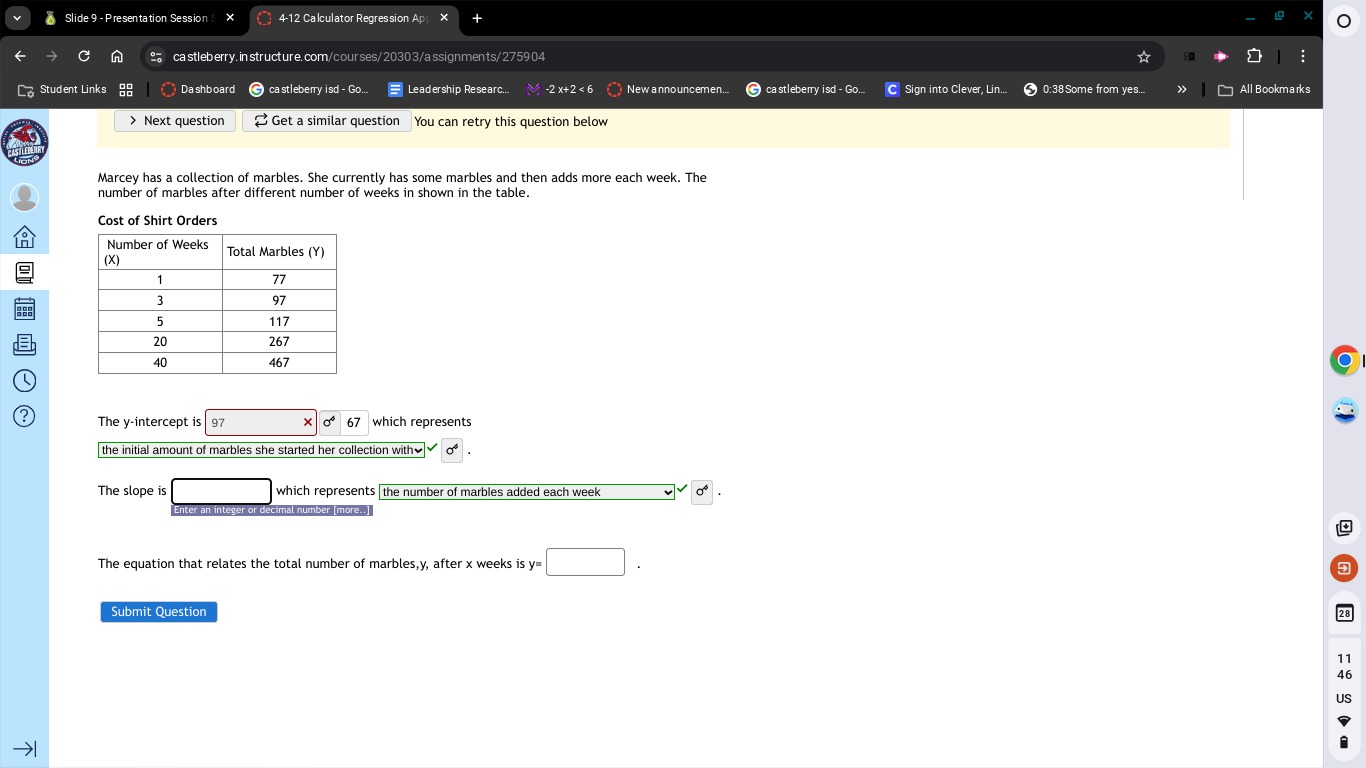Open Account avatar in Canvas sidebar
Screen dimensions: 1366x768
pos(24,197)
